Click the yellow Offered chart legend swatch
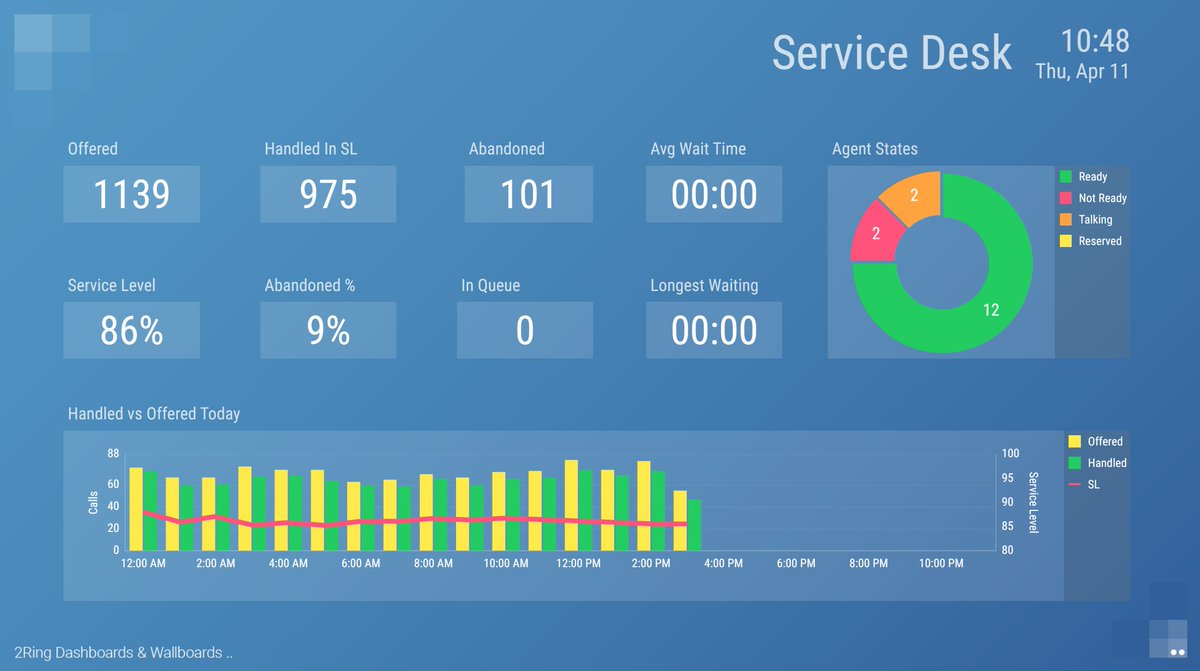The width and height of the screenshot is (1200, 671). pyautogui.click(x=1075, y=441)
